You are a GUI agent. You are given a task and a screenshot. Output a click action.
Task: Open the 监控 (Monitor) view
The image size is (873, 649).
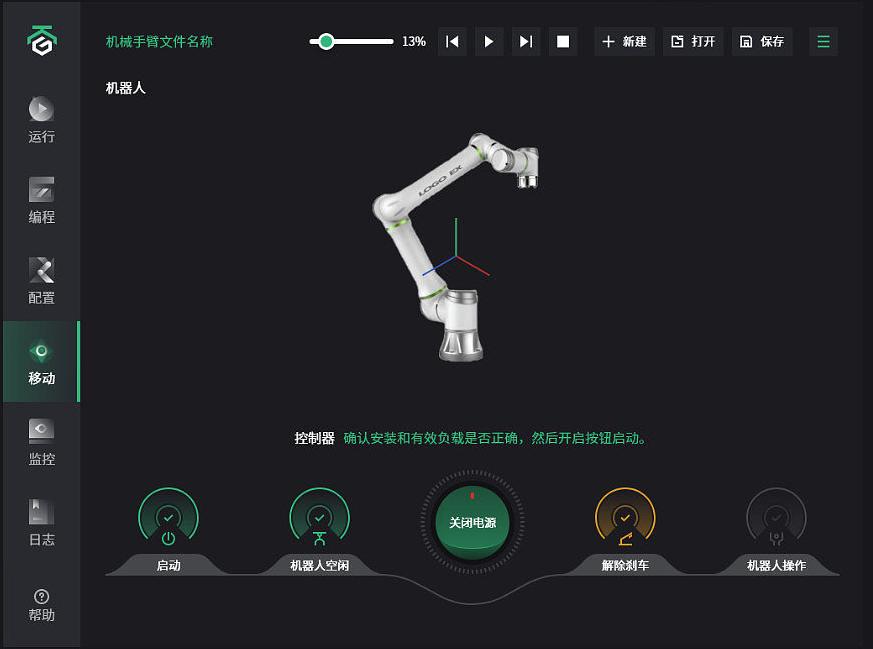click(40, 440)
